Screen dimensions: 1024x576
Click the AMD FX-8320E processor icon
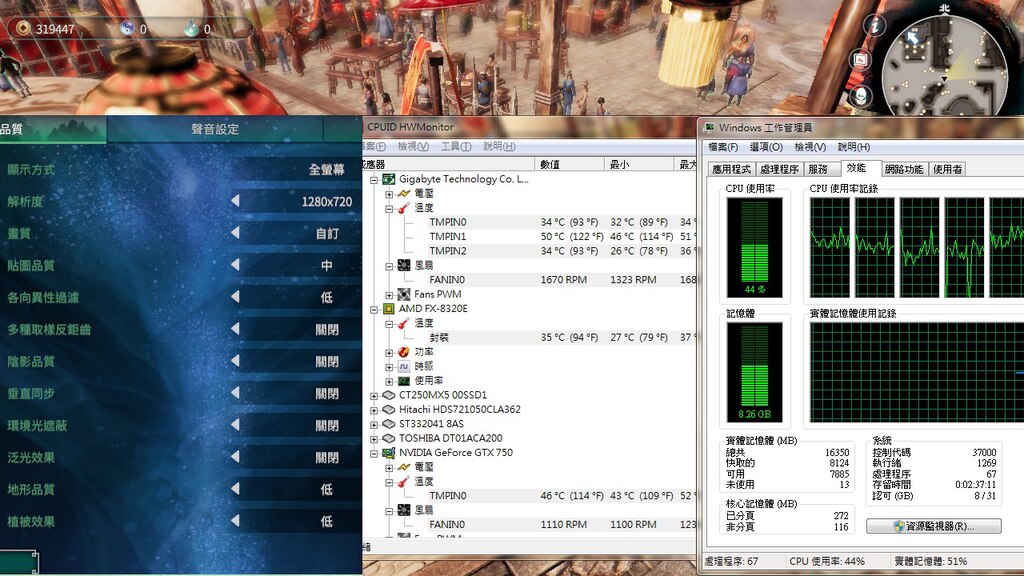tap(389, 308)
